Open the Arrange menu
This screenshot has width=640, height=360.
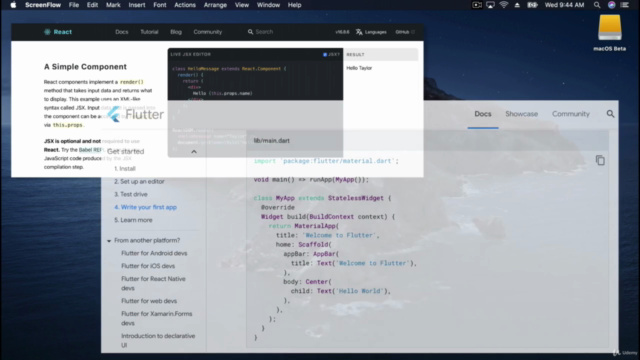[215, 5]
